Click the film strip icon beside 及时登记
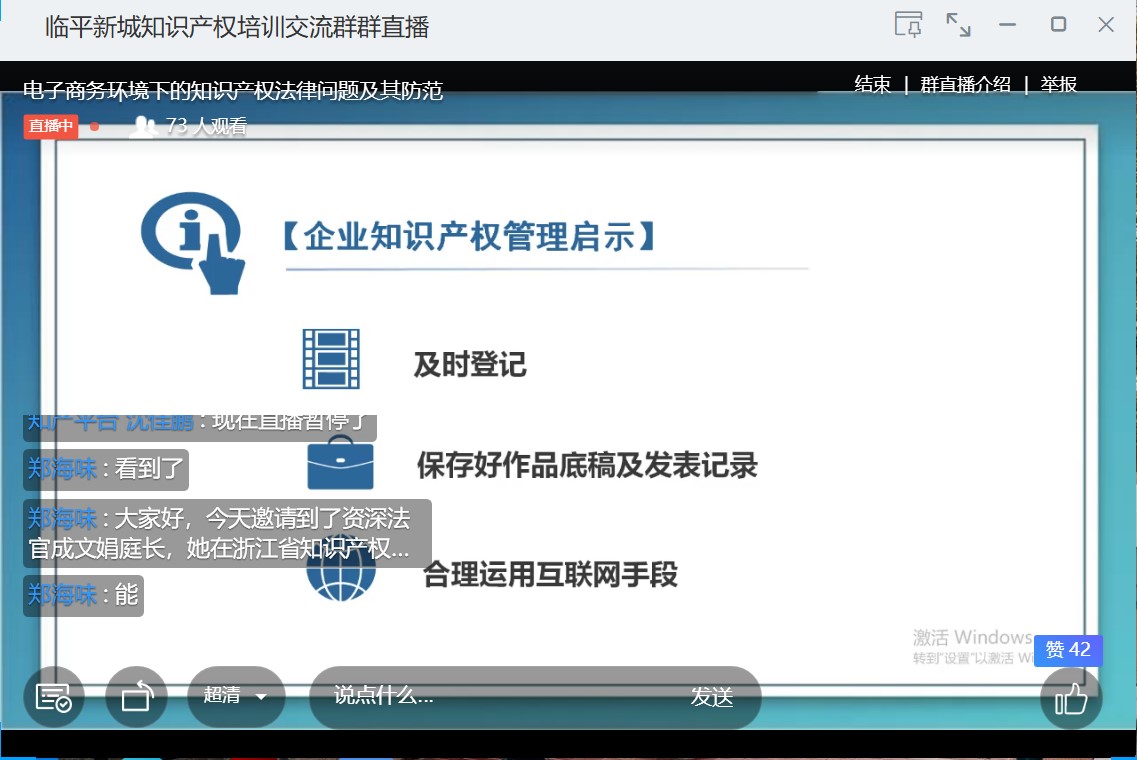This screenshot has width=1137, height=760. tap(331, 359)
